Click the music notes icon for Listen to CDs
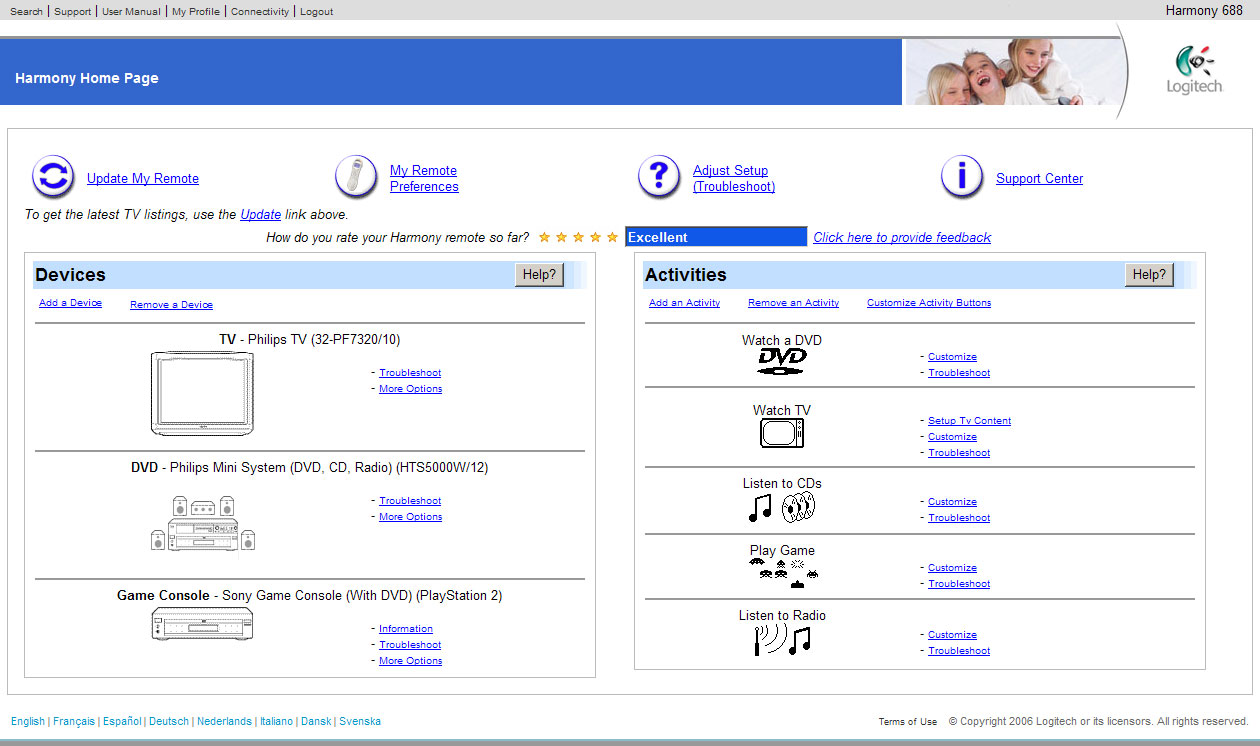The width and height of the screenshot is (1260, 746). pos(782,507)
